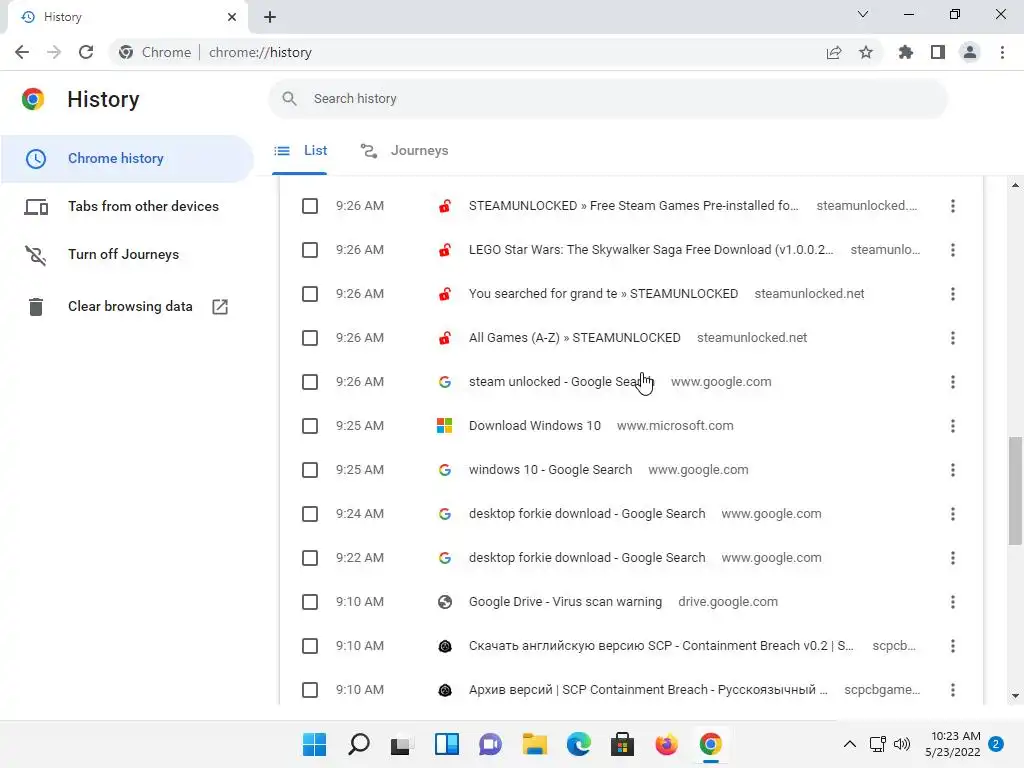This screenshot has height=768, width=1024.
Task: Open Google Drive - Virus scan warning link
Action: coord(566,601)
